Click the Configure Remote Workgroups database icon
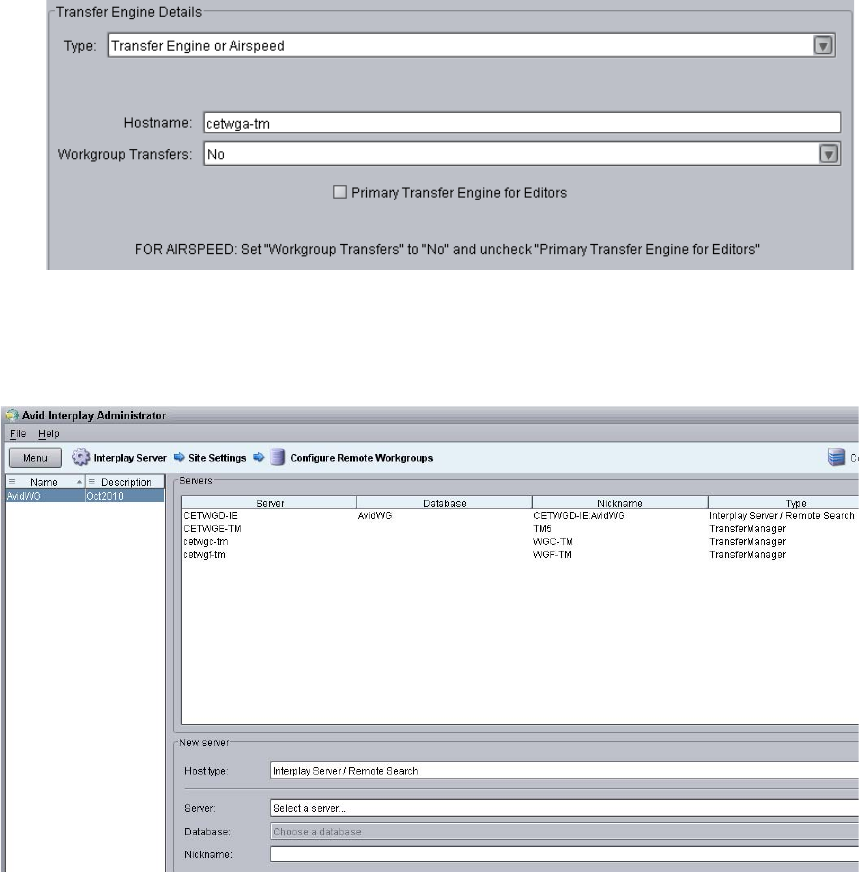Screen dimensions: 859x872 (277, 457)
